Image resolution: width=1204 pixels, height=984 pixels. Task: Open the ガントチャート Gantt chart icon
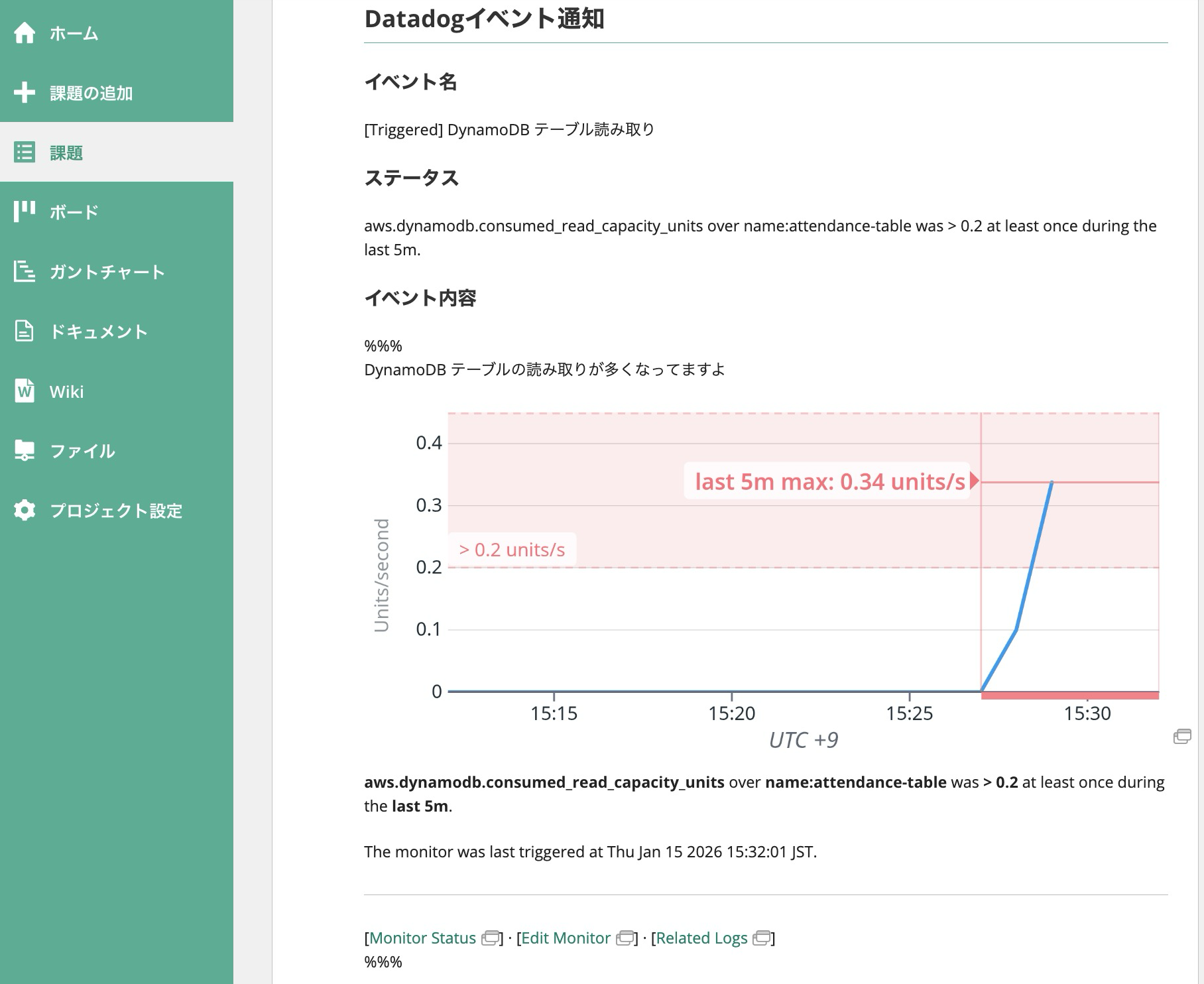click(25, 272)
